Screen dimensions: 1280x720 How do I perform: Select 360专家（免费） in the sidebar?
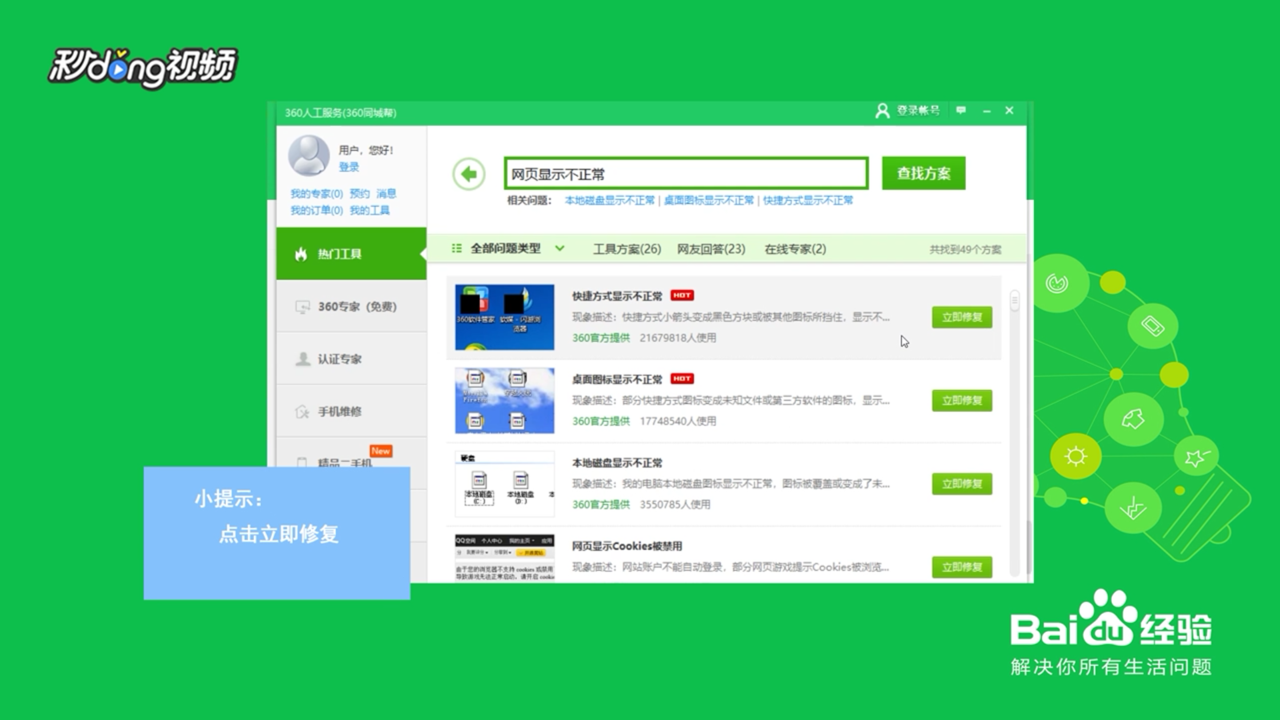click(x=351, y=307)
